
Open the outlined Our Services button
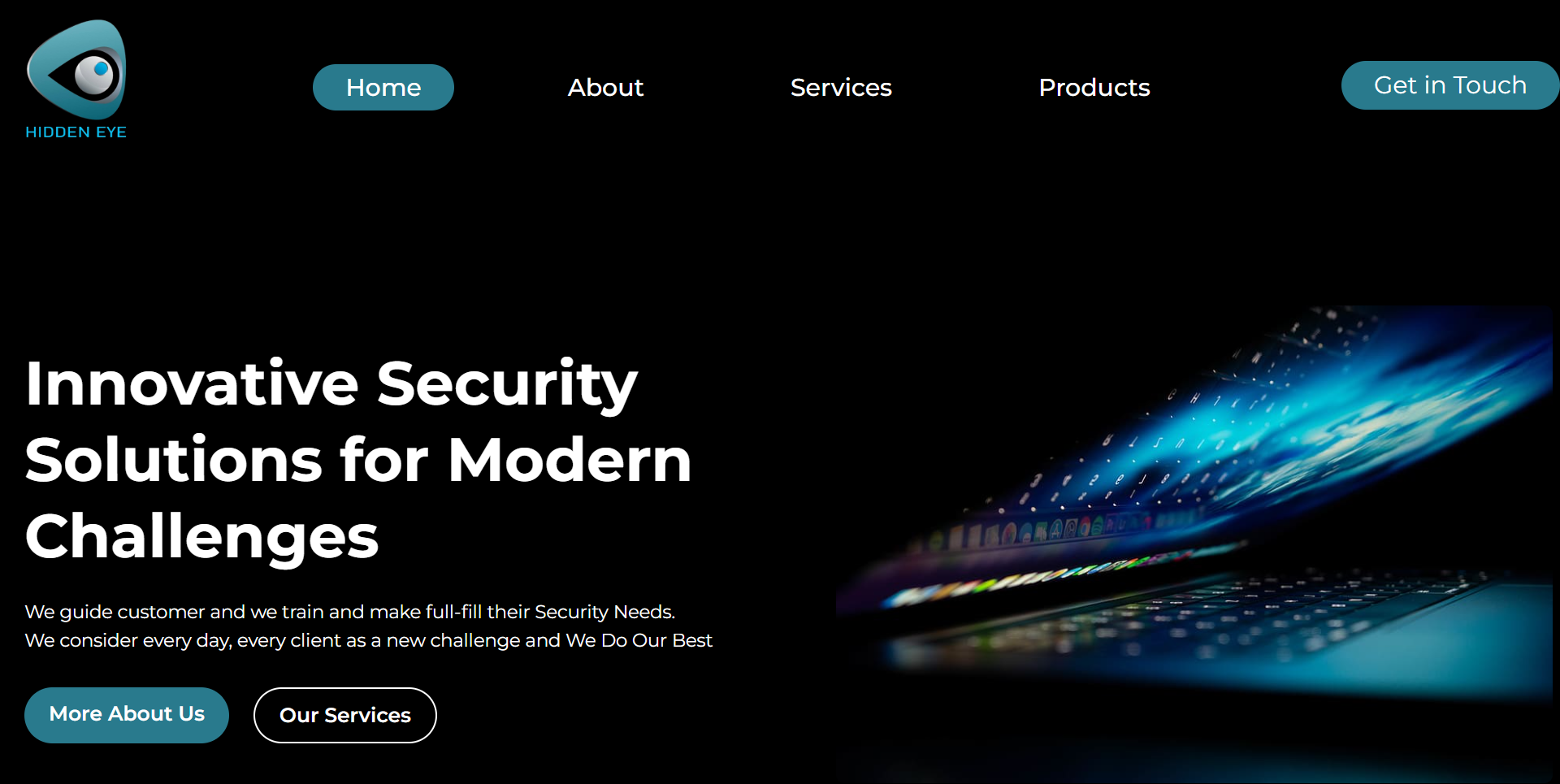(x=345, y=715)
